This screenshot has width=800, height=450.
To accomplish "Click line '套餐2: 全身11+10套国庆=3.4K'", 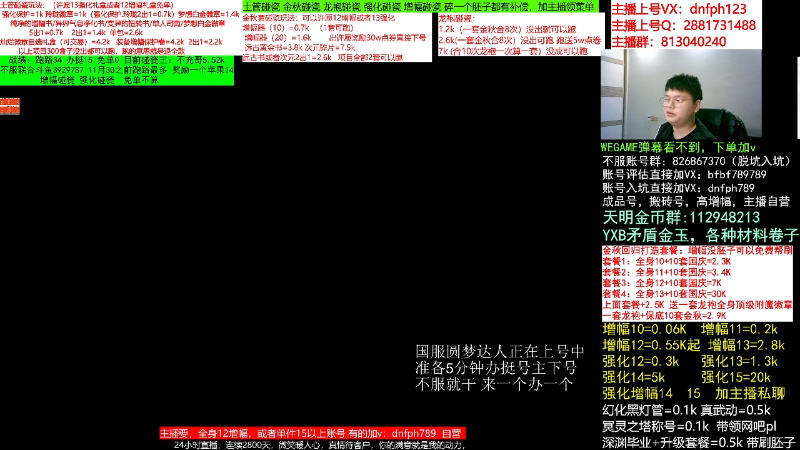I will coord(666,272).
